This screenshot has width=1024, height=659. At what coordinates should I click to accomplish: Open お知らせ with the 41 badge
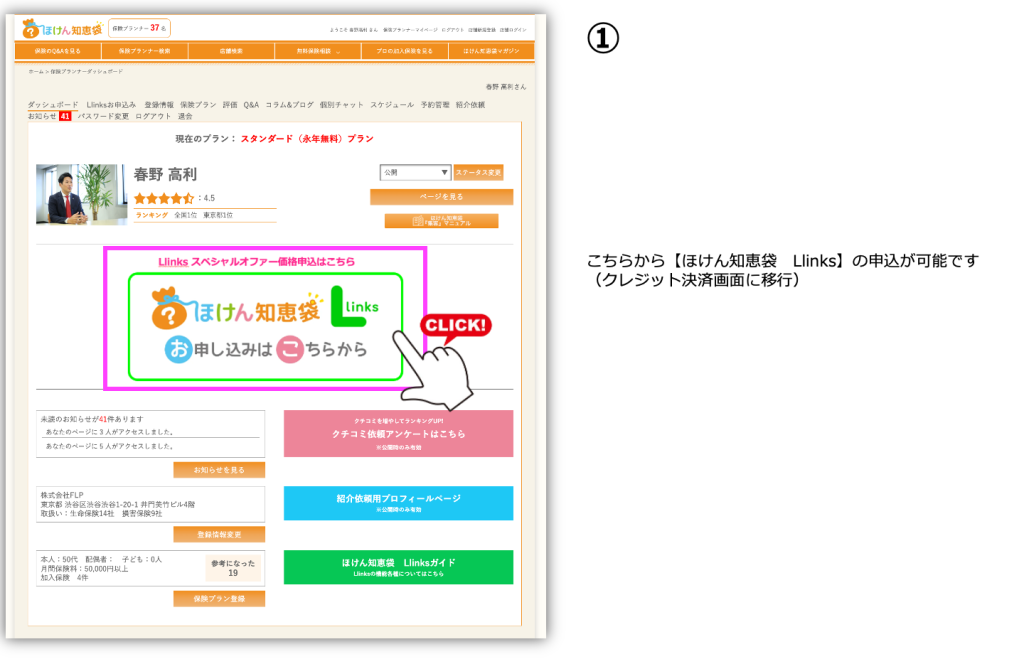tap(49, 116)
